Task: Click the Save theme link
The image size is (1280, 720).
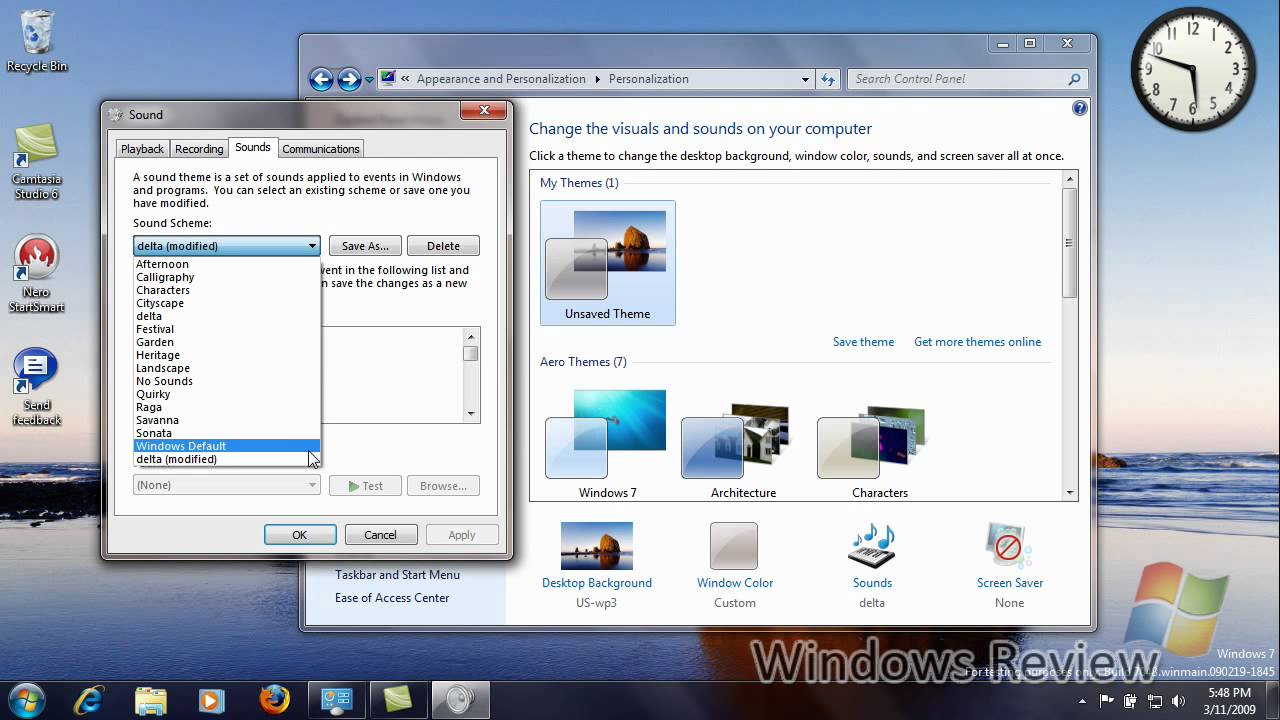Action: [863, 342]
